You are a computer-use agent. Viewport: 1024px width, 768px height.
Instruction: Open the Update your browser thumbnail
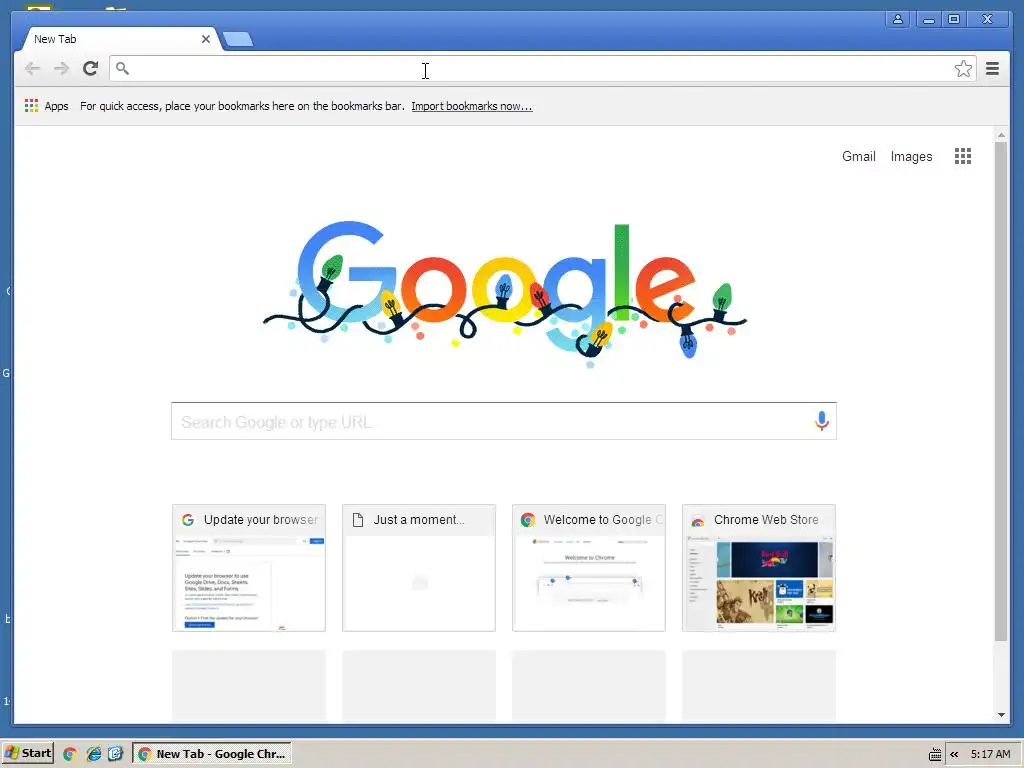click(249, 568)
